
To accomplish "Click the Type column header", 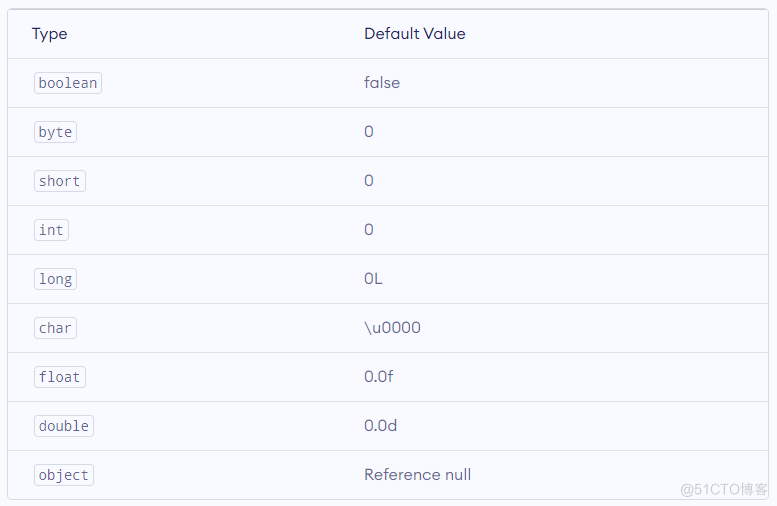I will pyautogui.click(x=50, y=34).
